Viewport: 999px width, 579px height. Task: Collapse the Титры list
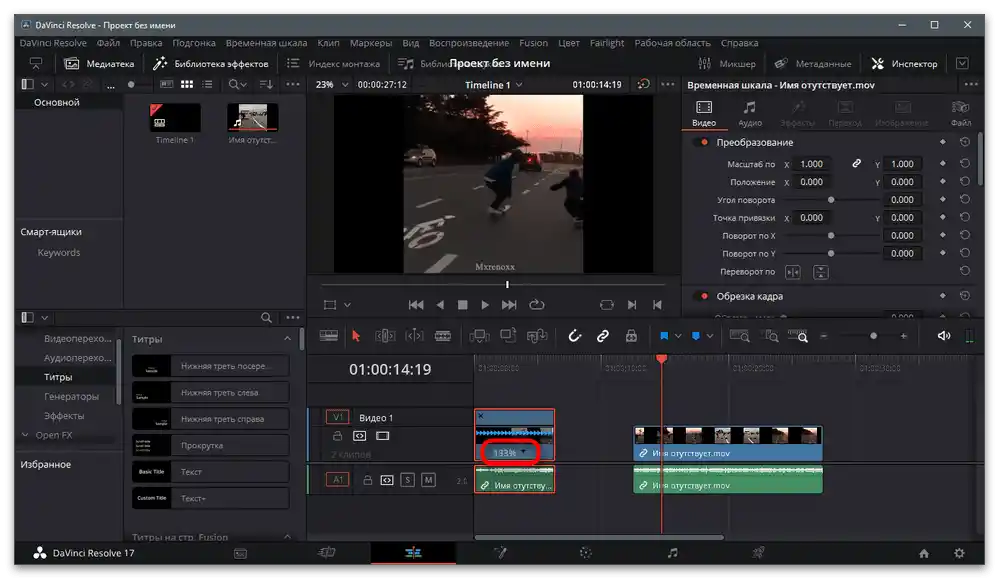[x=287, y=339]
